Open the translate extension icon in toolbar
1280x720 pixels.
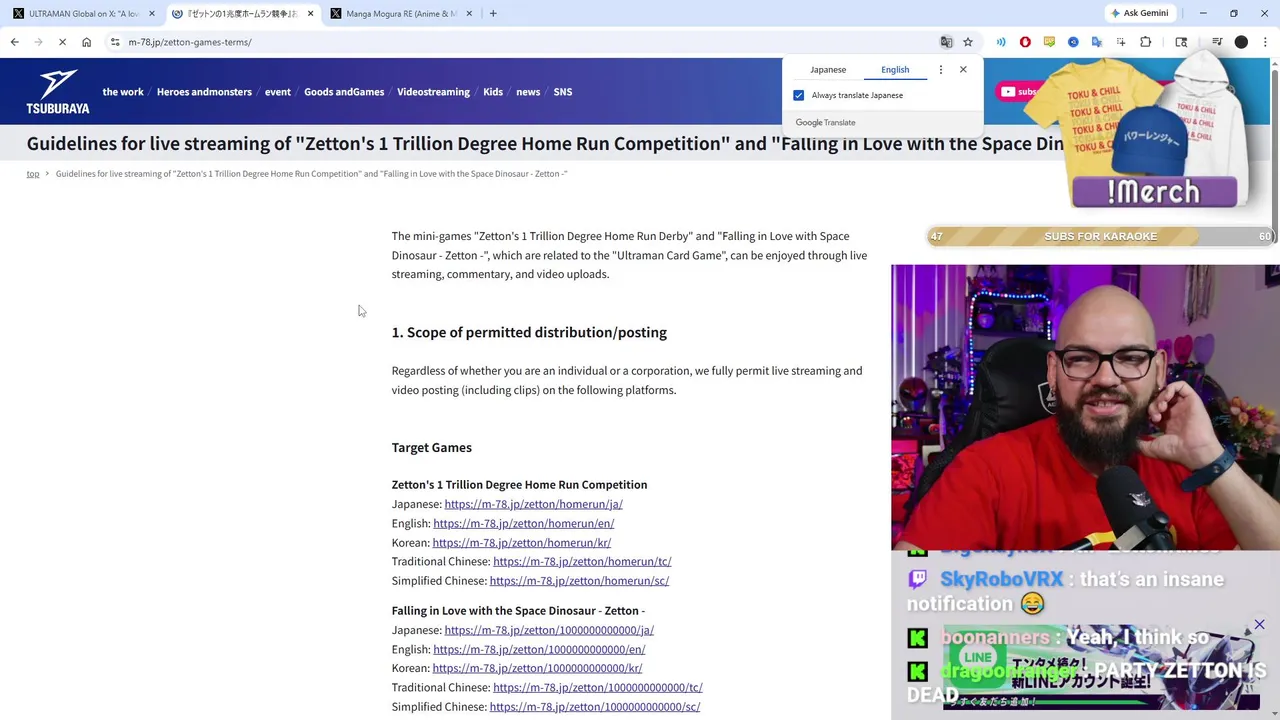[1097, 42]
